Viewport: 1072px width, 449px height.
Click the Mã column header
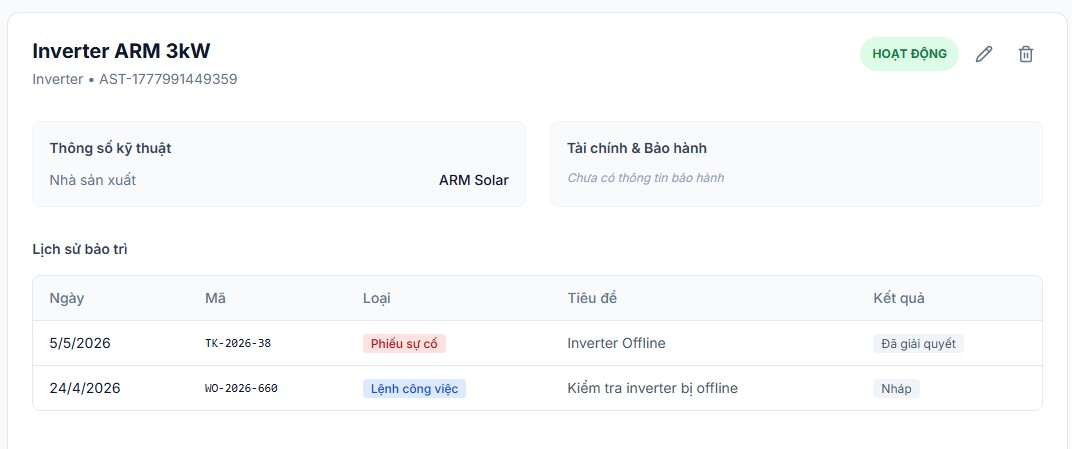215,299
